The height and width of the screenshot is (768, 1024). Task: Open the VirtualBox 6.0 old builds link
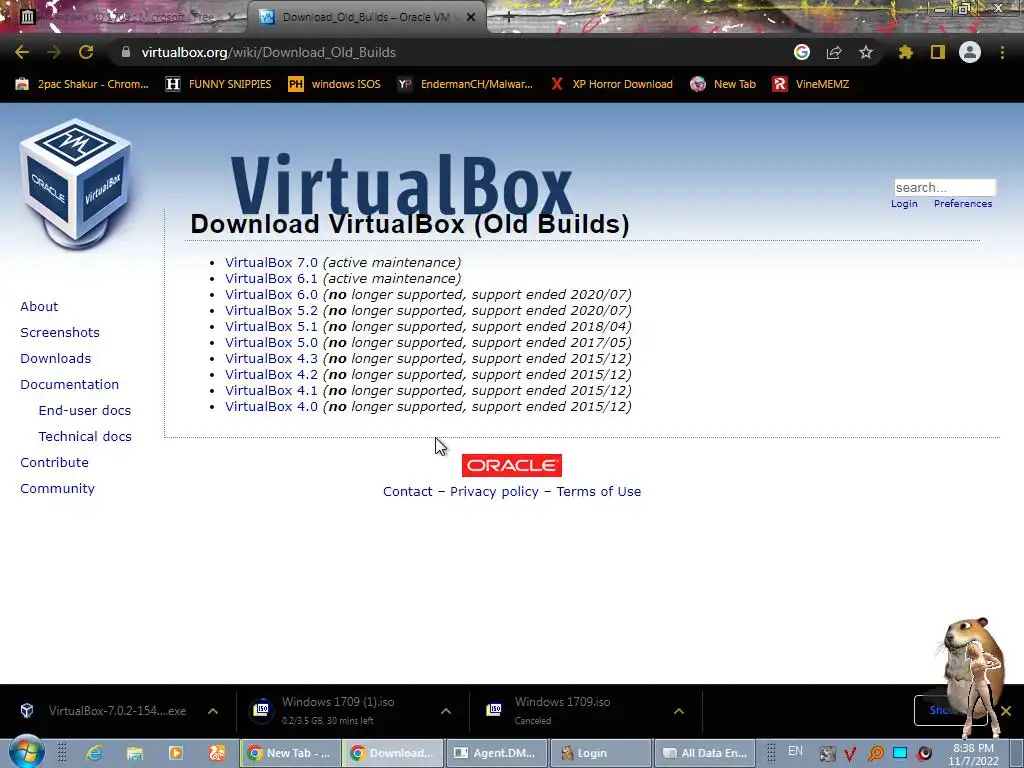(x=271, y=295)
